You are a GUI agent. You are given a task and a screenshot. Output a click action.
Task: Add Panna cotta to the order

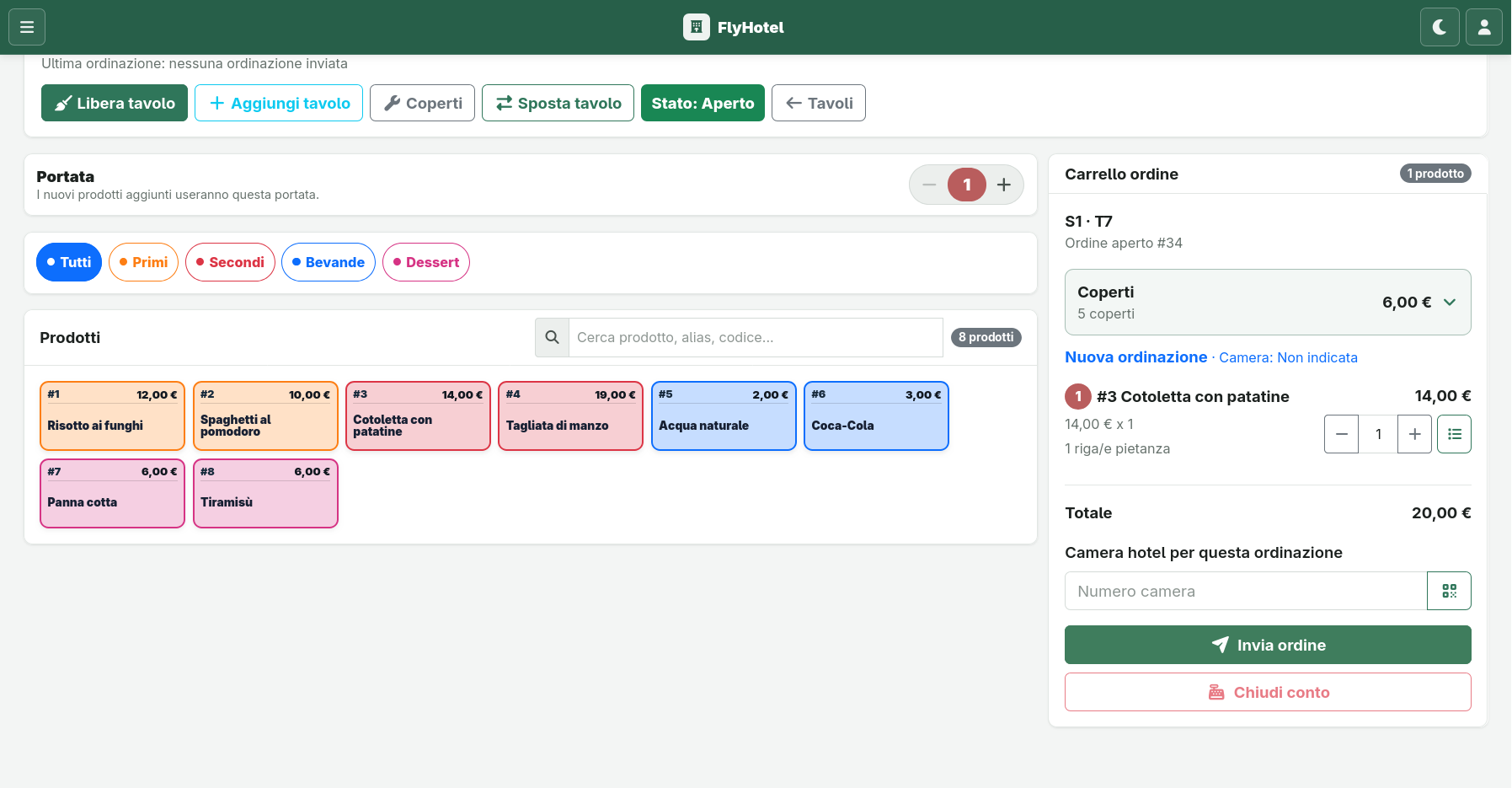click(112, 493)
